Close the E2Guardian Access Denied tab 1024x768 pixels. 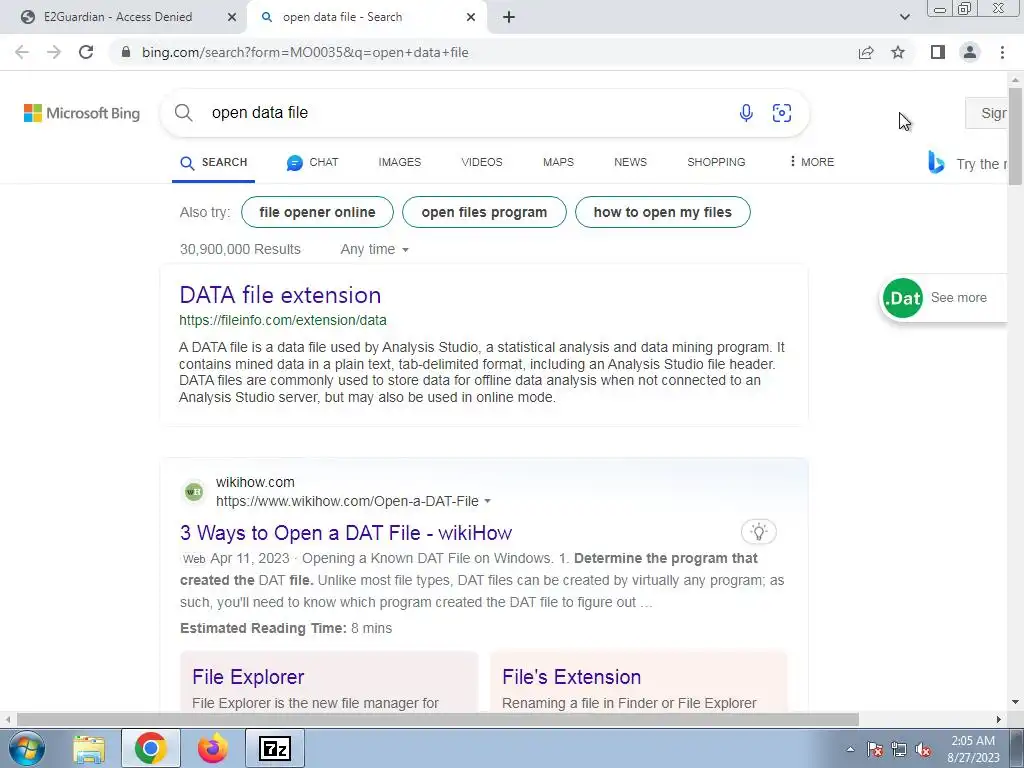click(x=232, y=17)
